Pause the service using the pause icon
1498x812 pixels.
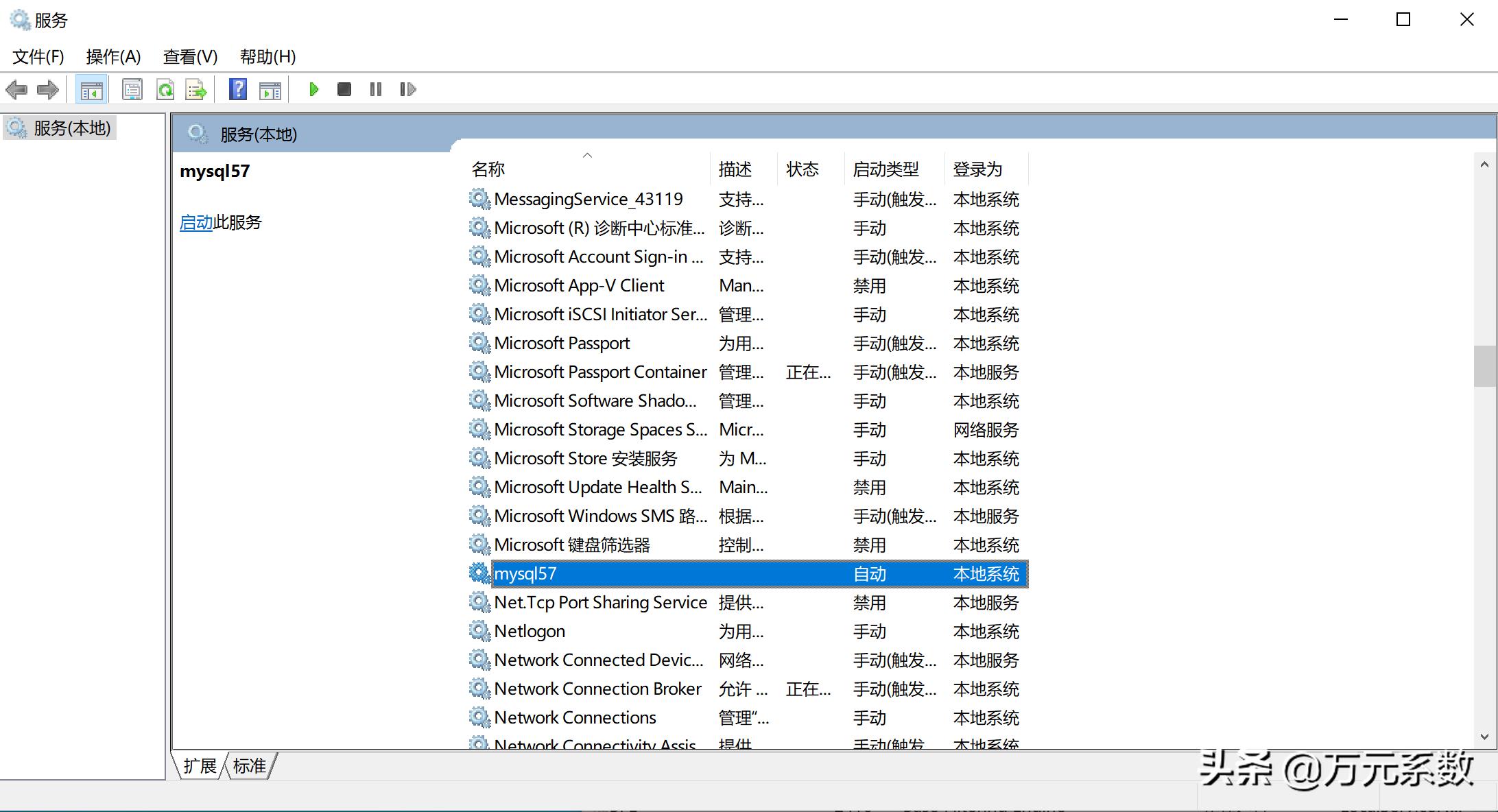click(375, 89)
